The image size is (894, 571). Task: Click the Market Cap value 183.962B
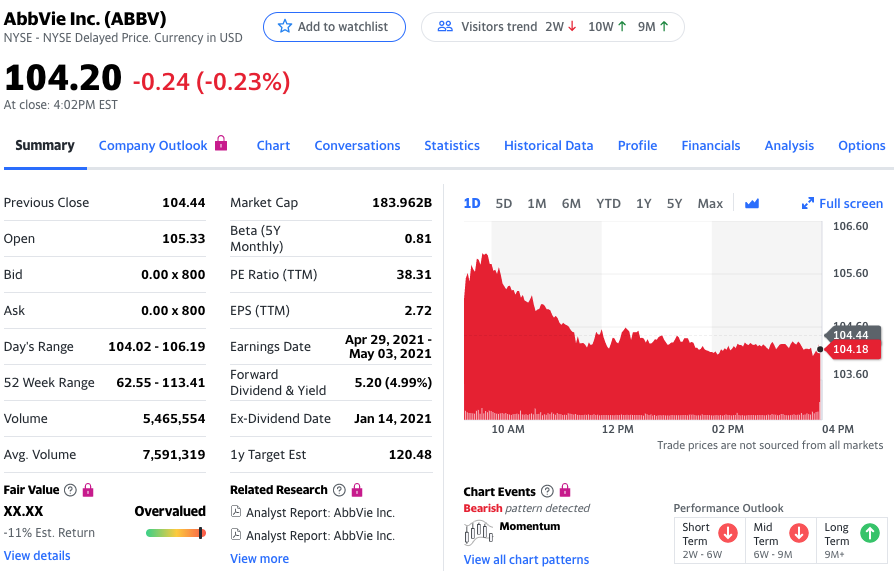402,203
